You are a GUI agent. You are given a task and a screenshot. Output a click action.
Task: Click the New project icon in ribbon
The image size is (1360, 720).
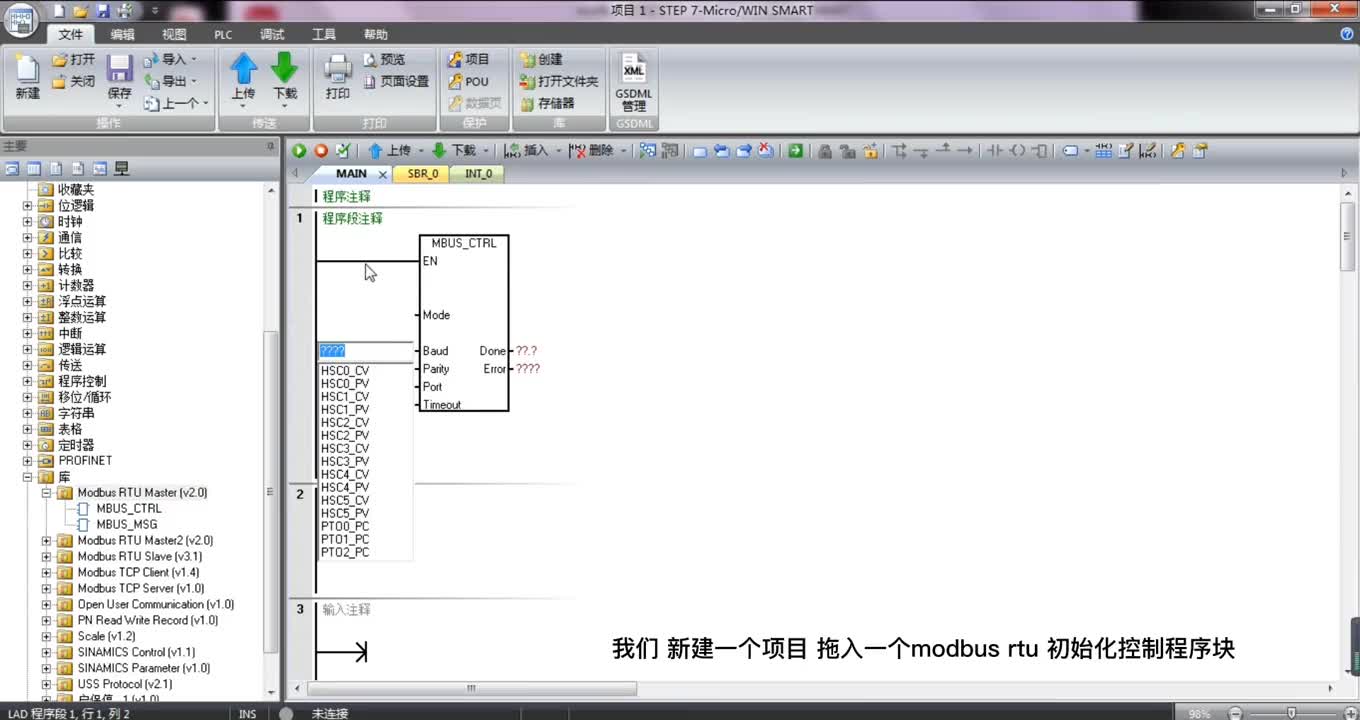tap(28, 68)
